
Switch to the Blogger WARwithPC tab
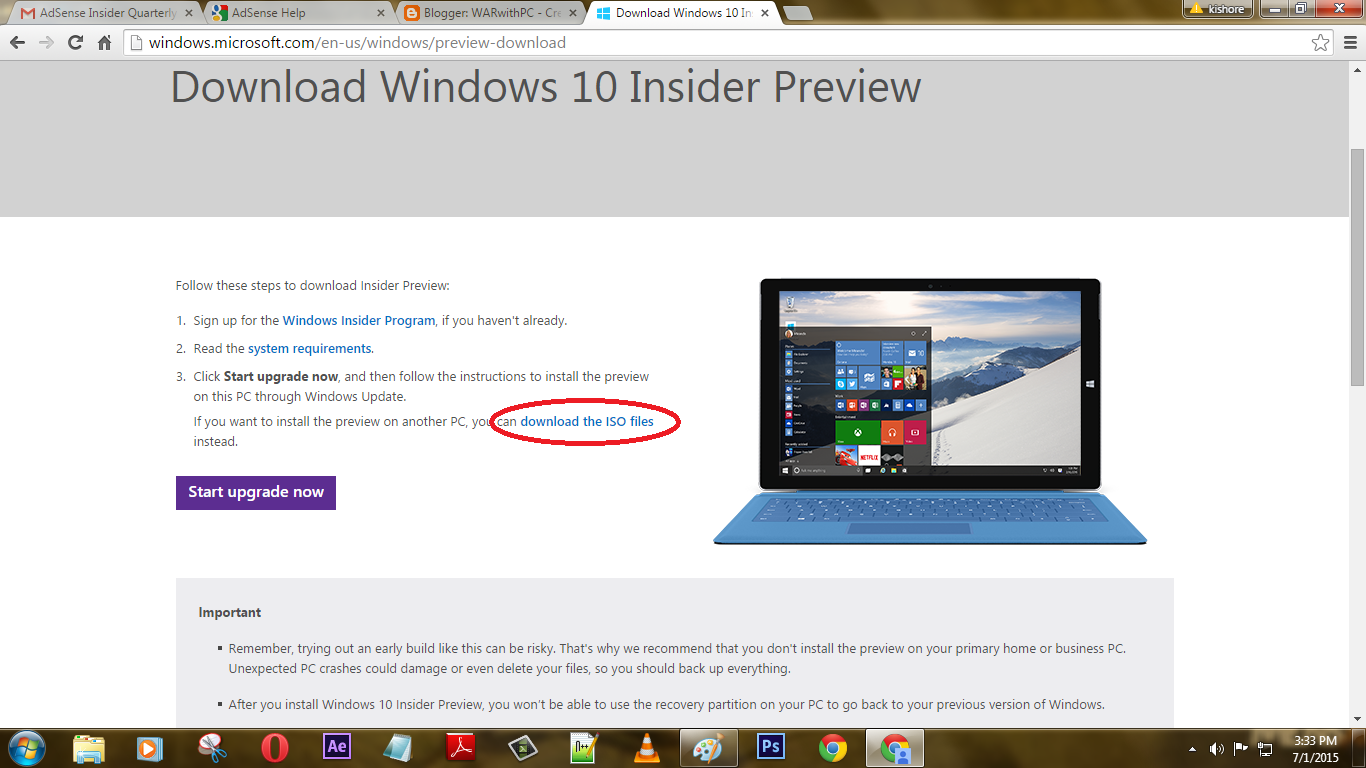coord(490,13)
